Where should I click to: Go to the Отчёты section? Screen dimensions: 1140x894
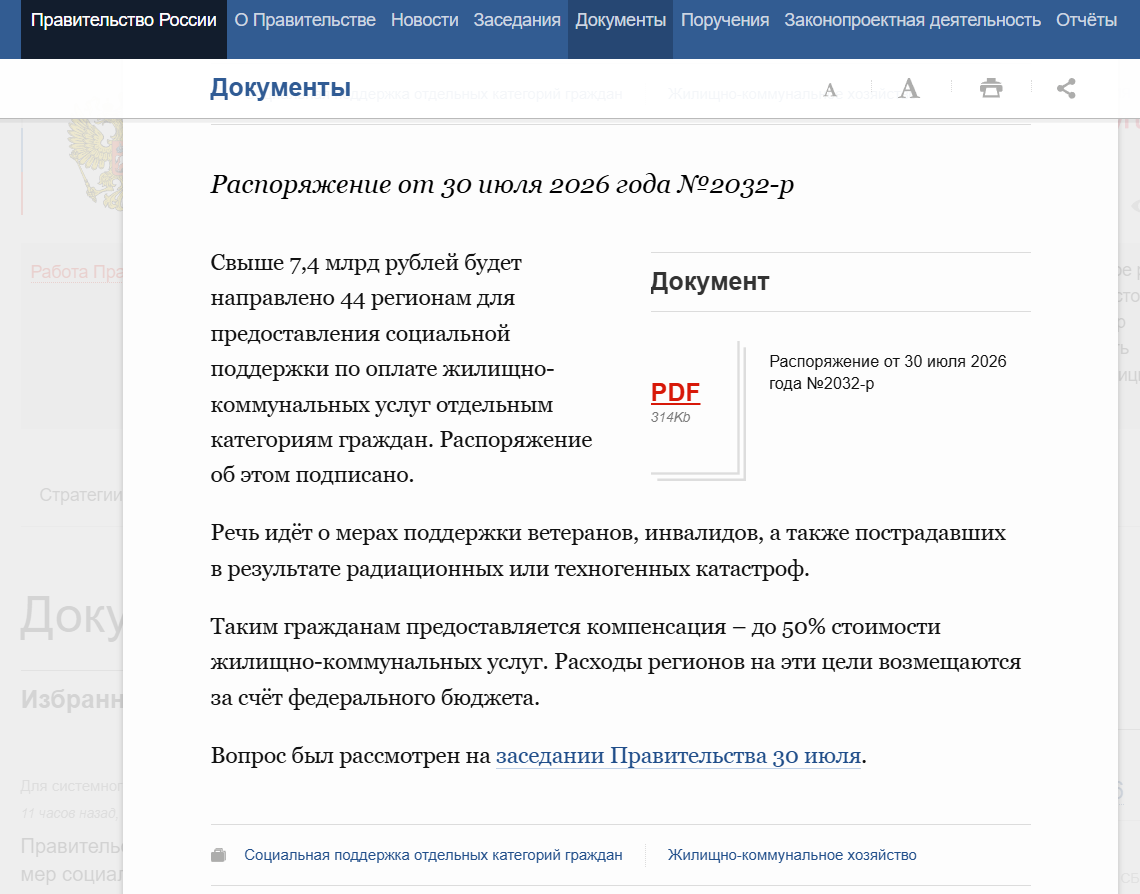[1086, 20]
